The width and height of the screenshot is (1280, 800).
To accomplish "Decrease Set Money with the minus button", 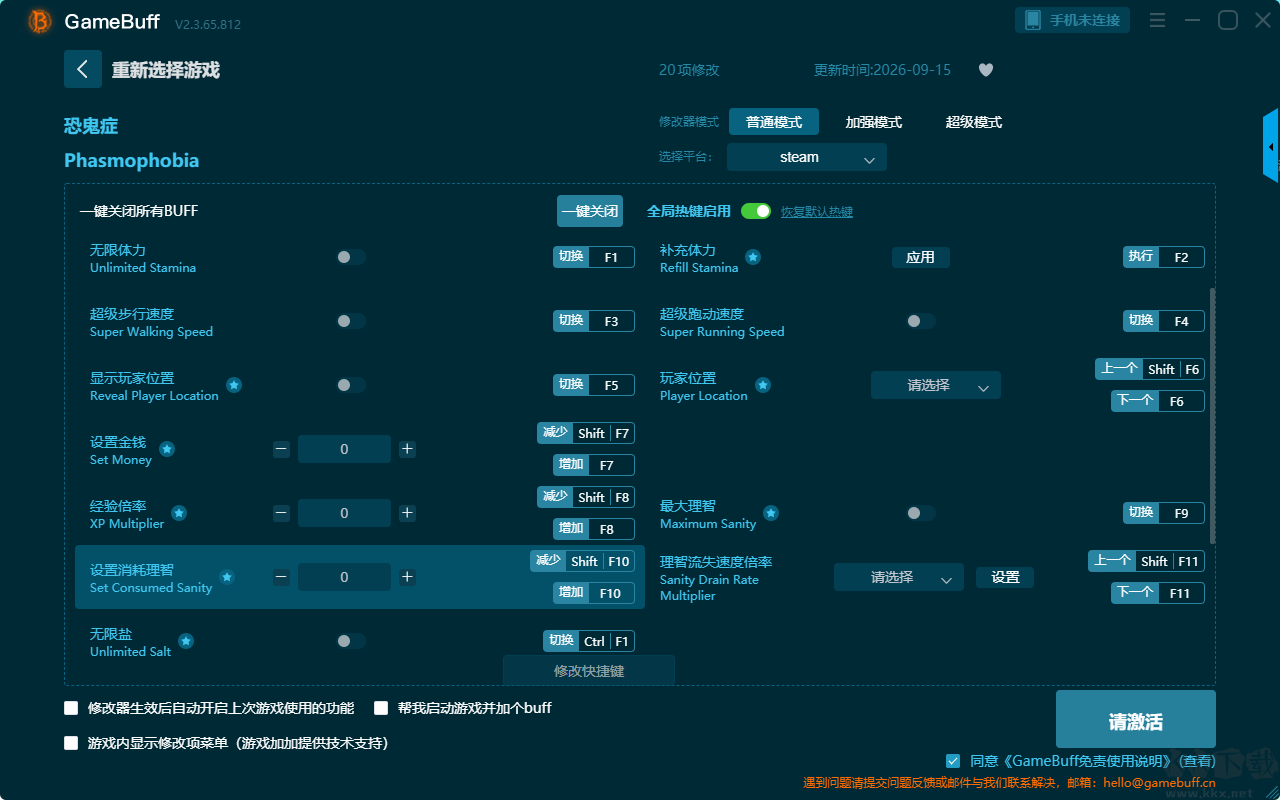I will tap(281, 449).
